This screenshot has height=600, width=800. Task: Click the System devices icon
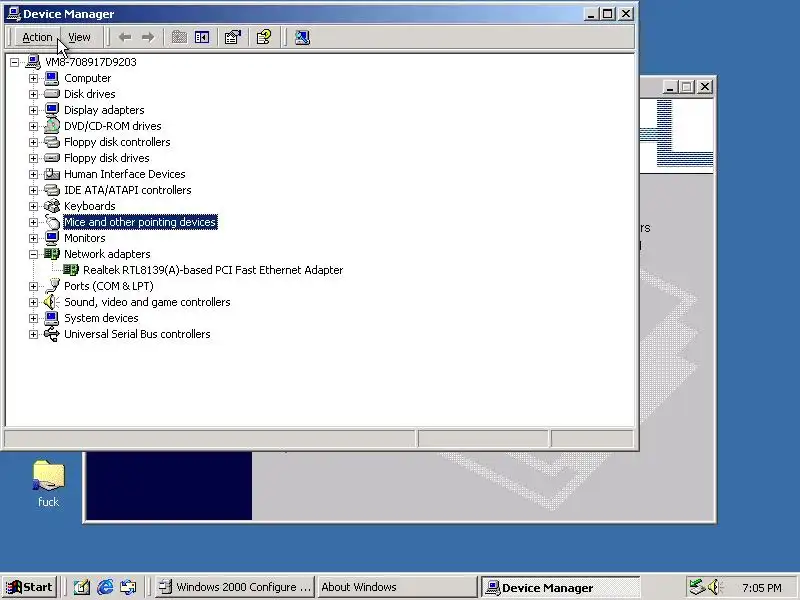(x=52, y=318)
